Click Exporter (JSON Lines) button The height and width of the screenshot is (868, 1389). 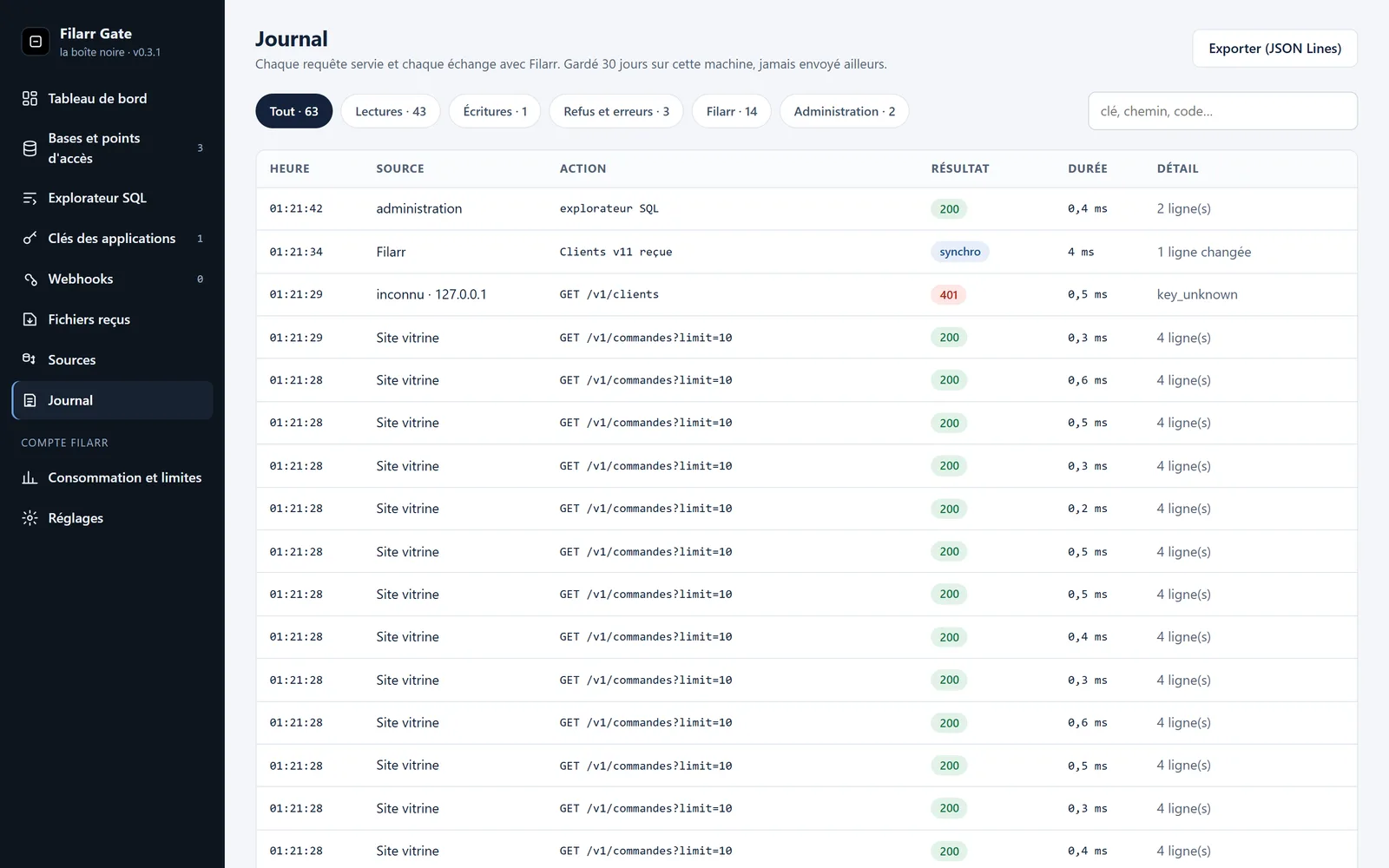[x=1274, y=49]
